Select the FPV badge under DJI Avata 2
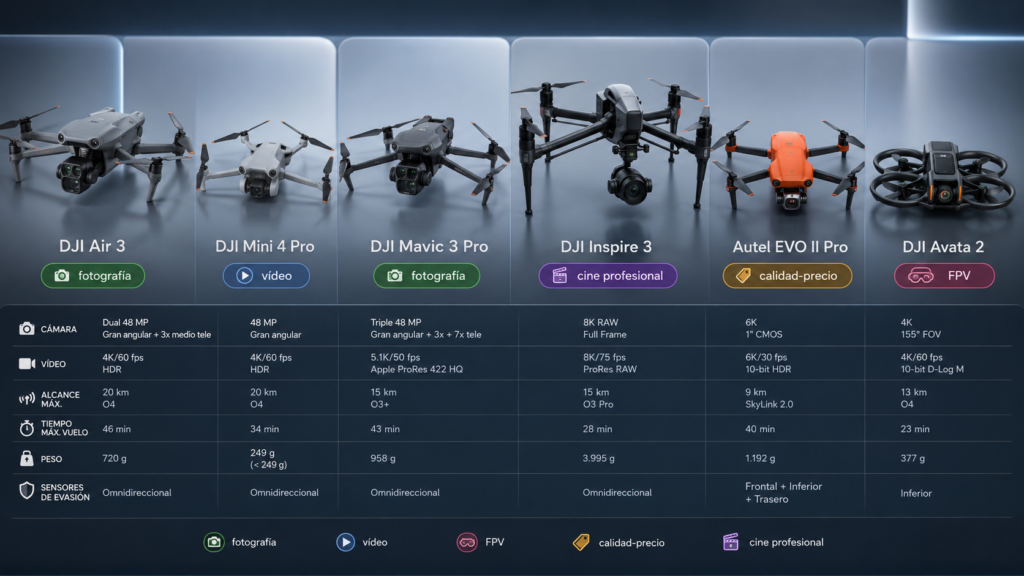Screen dimensions: 1024x576 pyautogui.click(x=944, y=276)
